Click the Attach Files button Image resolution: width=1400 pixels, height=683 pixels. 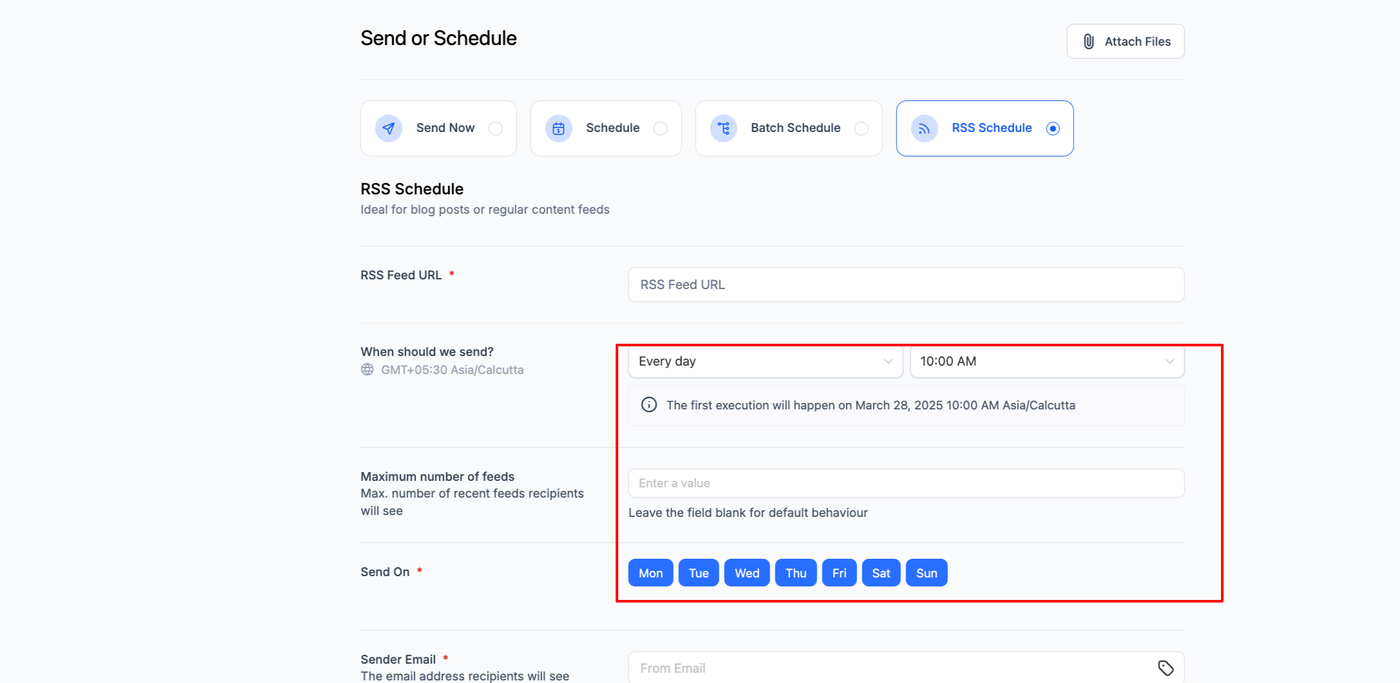(1125, 42)
